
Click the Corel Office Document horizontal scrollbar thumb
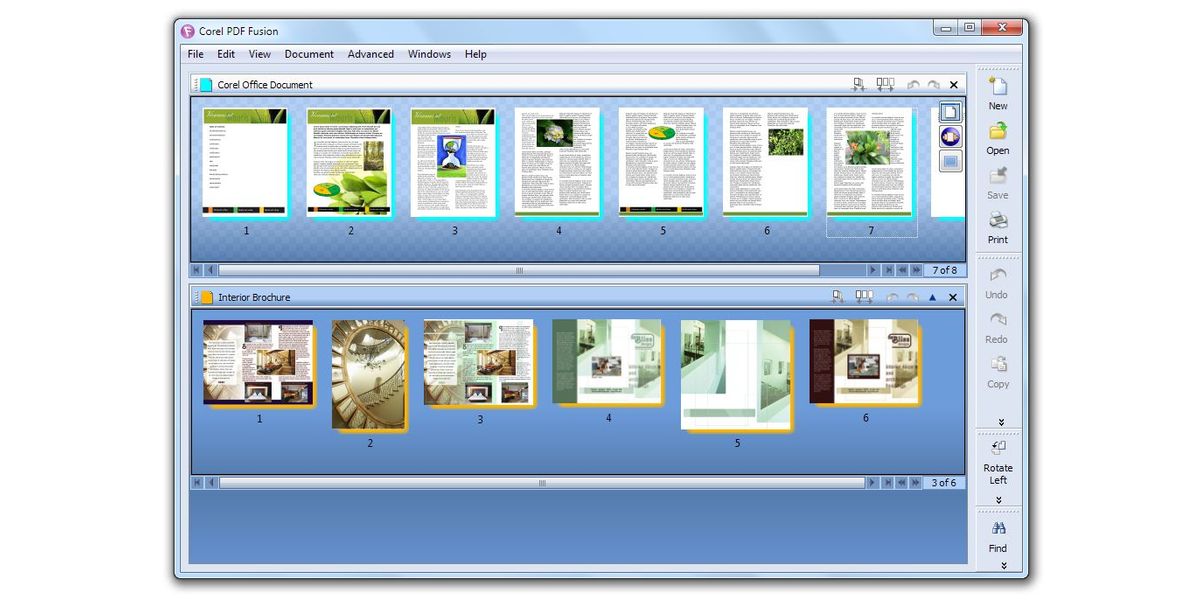(x=518, y=270)
